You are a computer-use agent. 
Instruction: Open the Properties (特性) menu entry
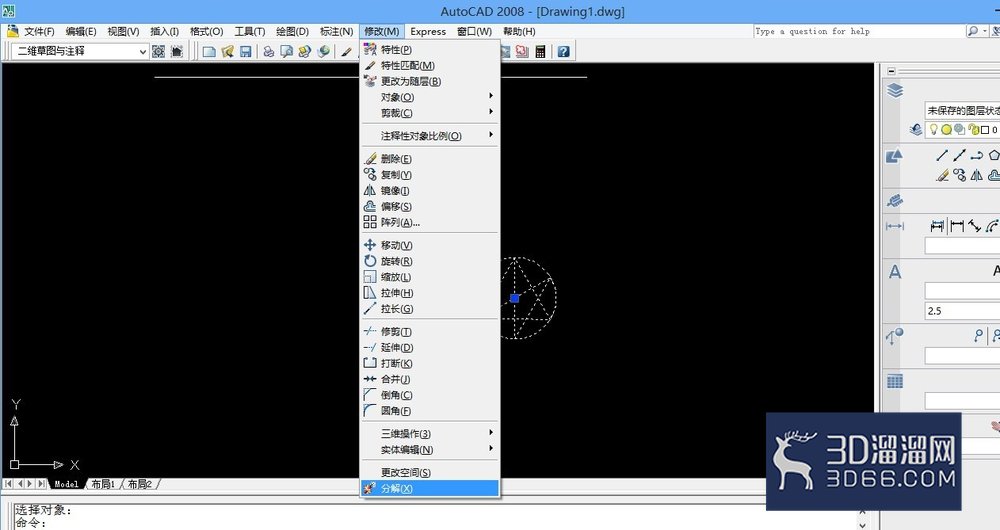[429, 49]
